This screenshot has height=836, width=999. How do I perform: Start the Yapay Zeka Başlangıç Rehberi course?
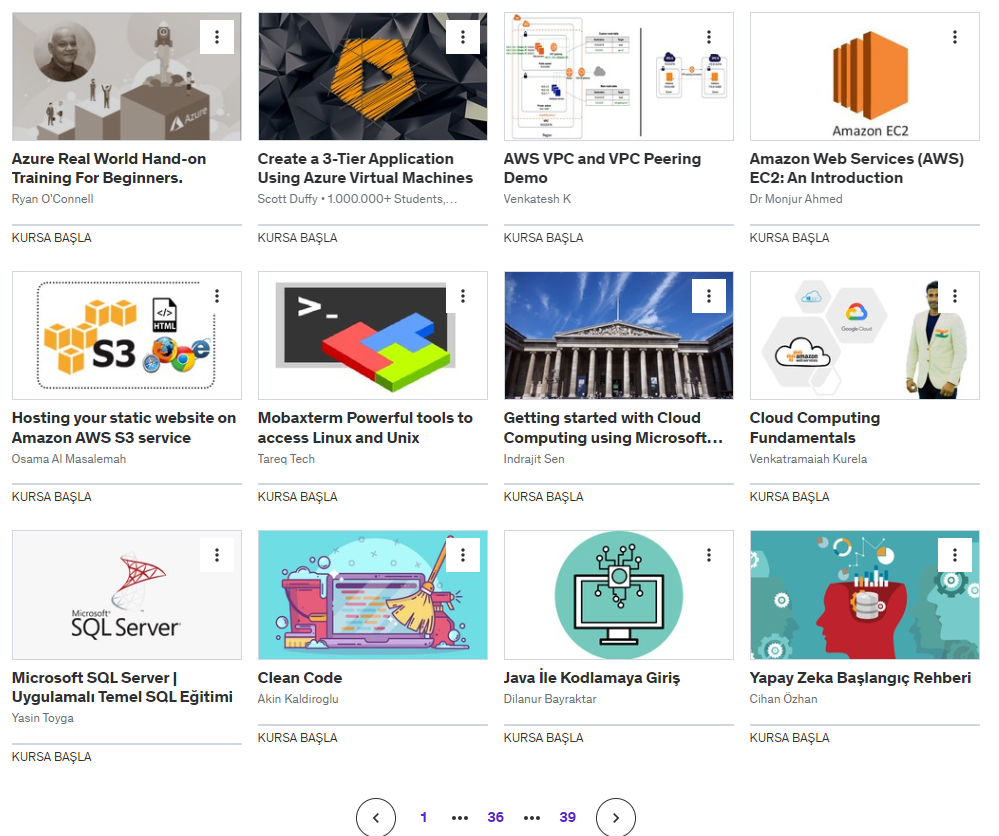click(x=789, y=737)
